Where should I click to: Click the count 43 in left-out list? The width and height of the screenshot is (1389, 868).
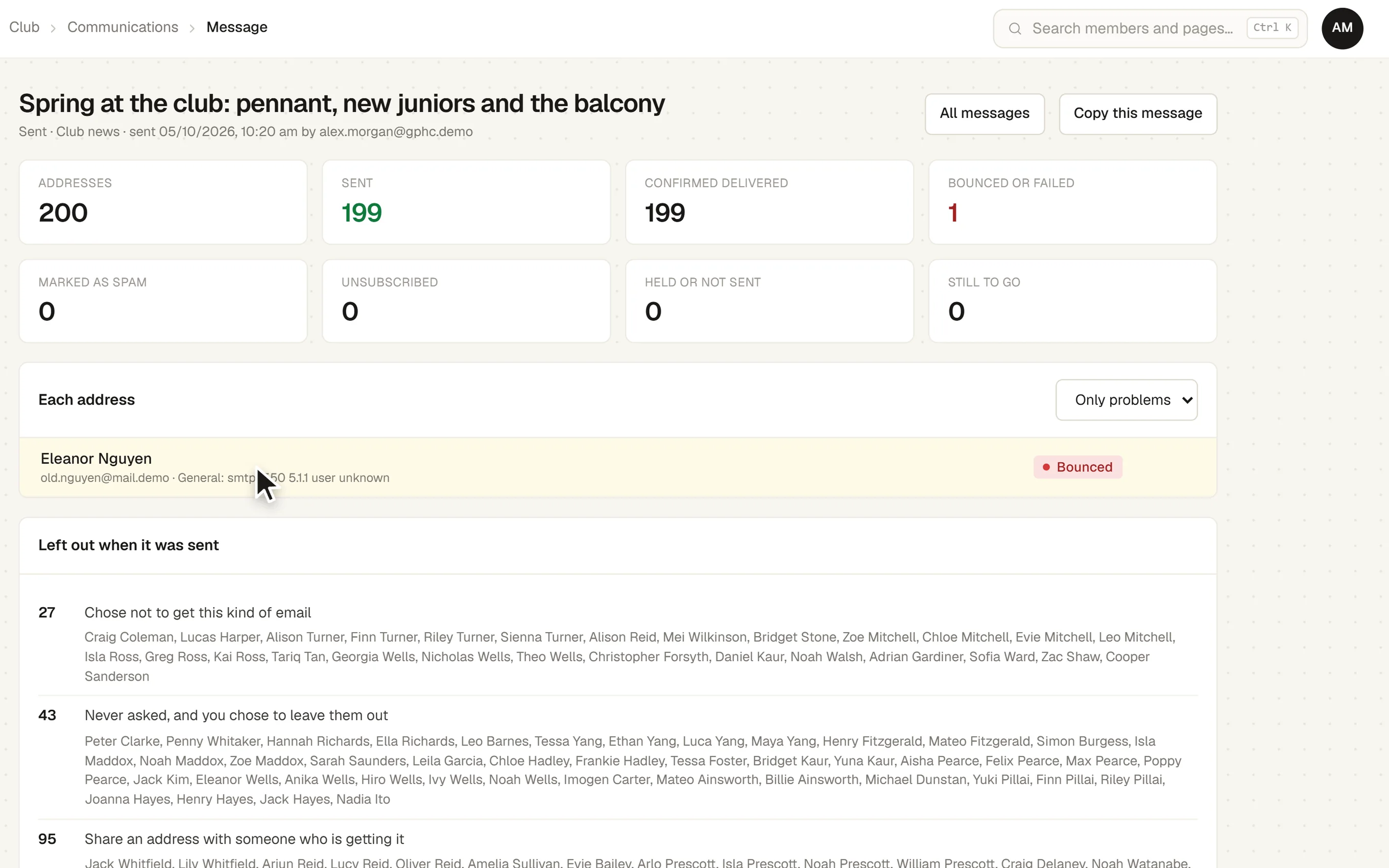pos(47,715)
